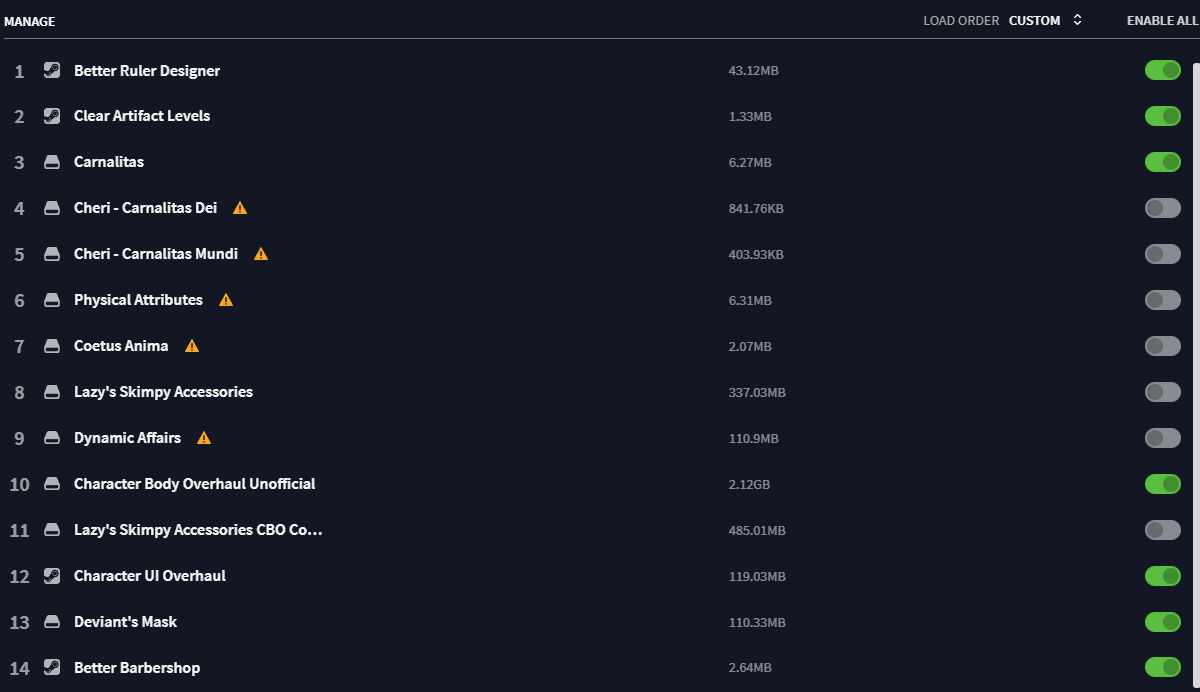
Task: Select the Physical Attributes mod name
Action: (138, 300)
